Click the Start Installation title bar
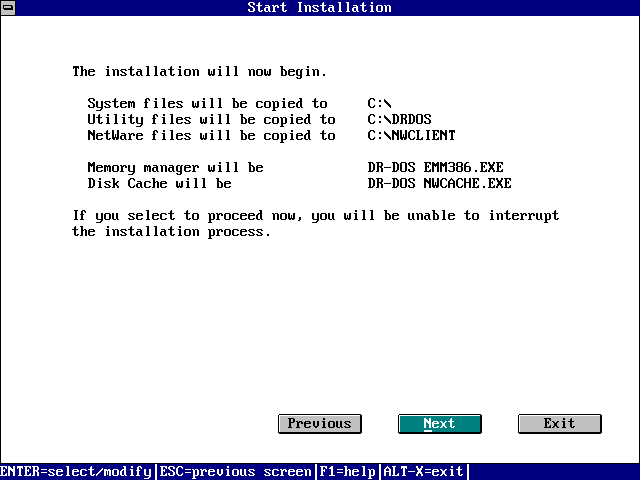The width and height of the screenshot is (640, 480). pos(320,8)
